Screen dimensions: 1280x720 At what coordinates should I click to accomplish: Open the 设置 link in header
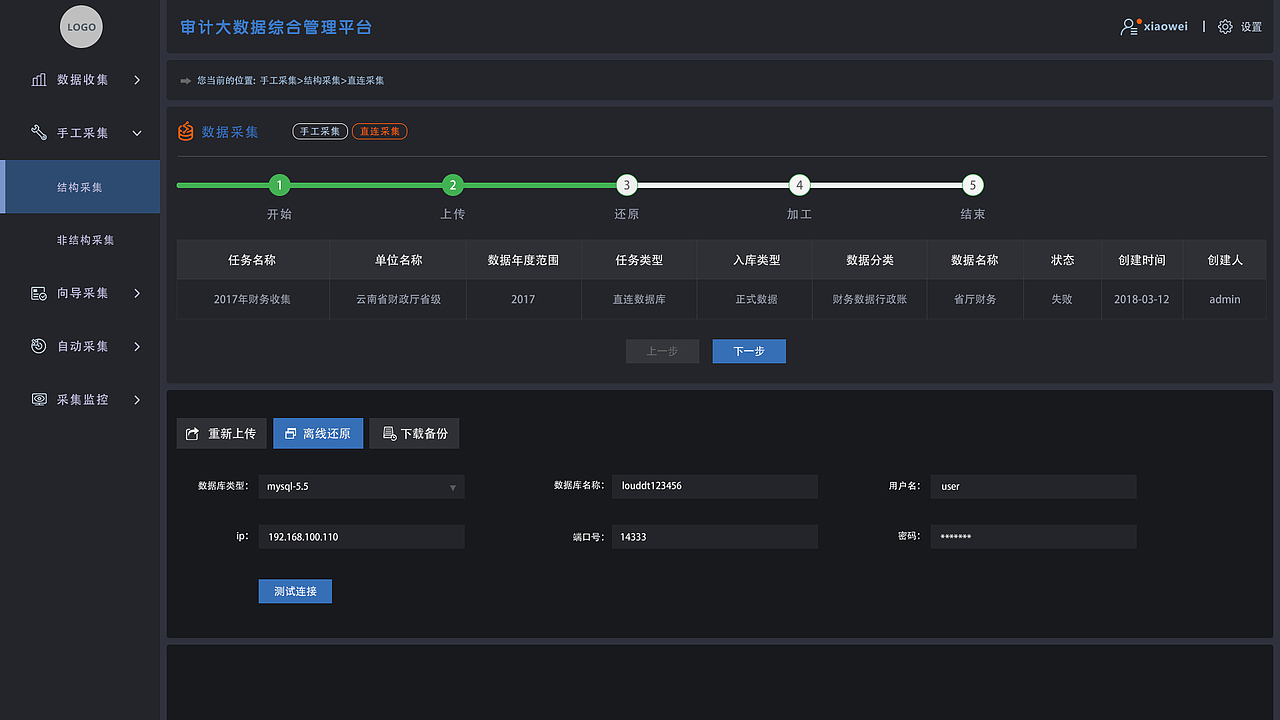click(1251, 27)
